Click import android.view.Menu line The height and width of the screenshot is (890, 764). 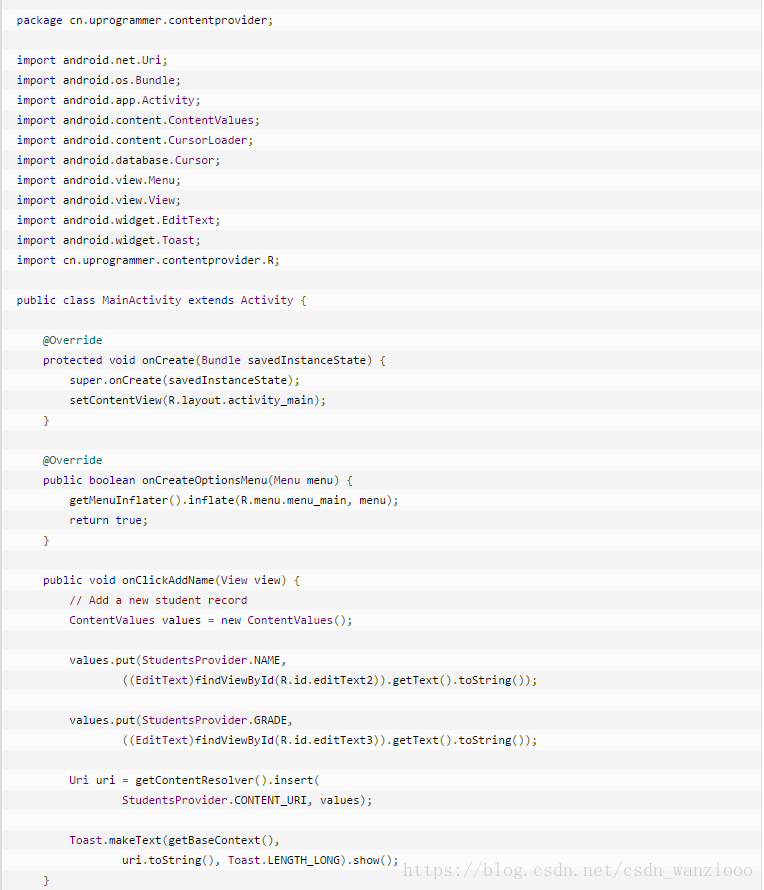click(98, 180)
